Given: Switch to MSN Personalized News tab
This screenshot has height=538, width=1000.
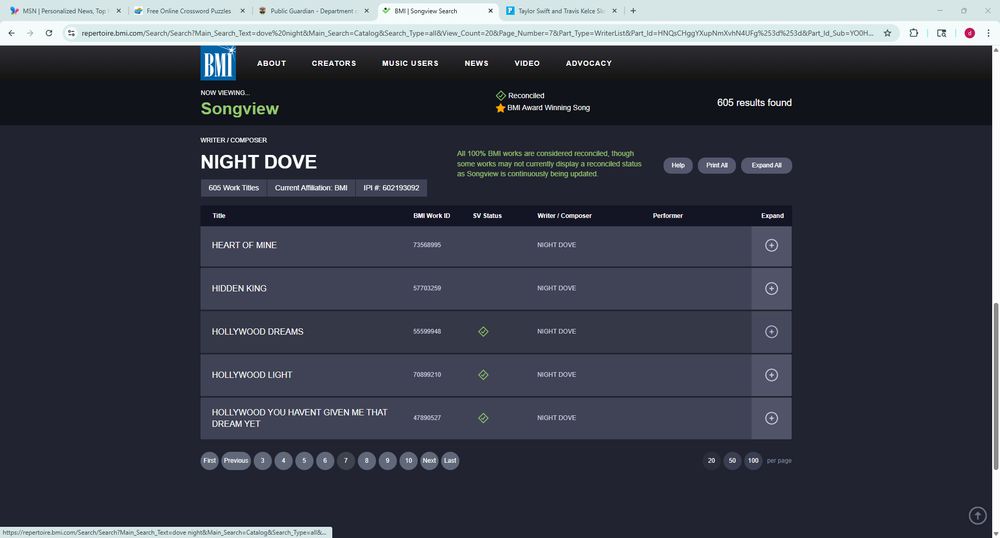Looking at the screenshot, I should click(64, 11).
